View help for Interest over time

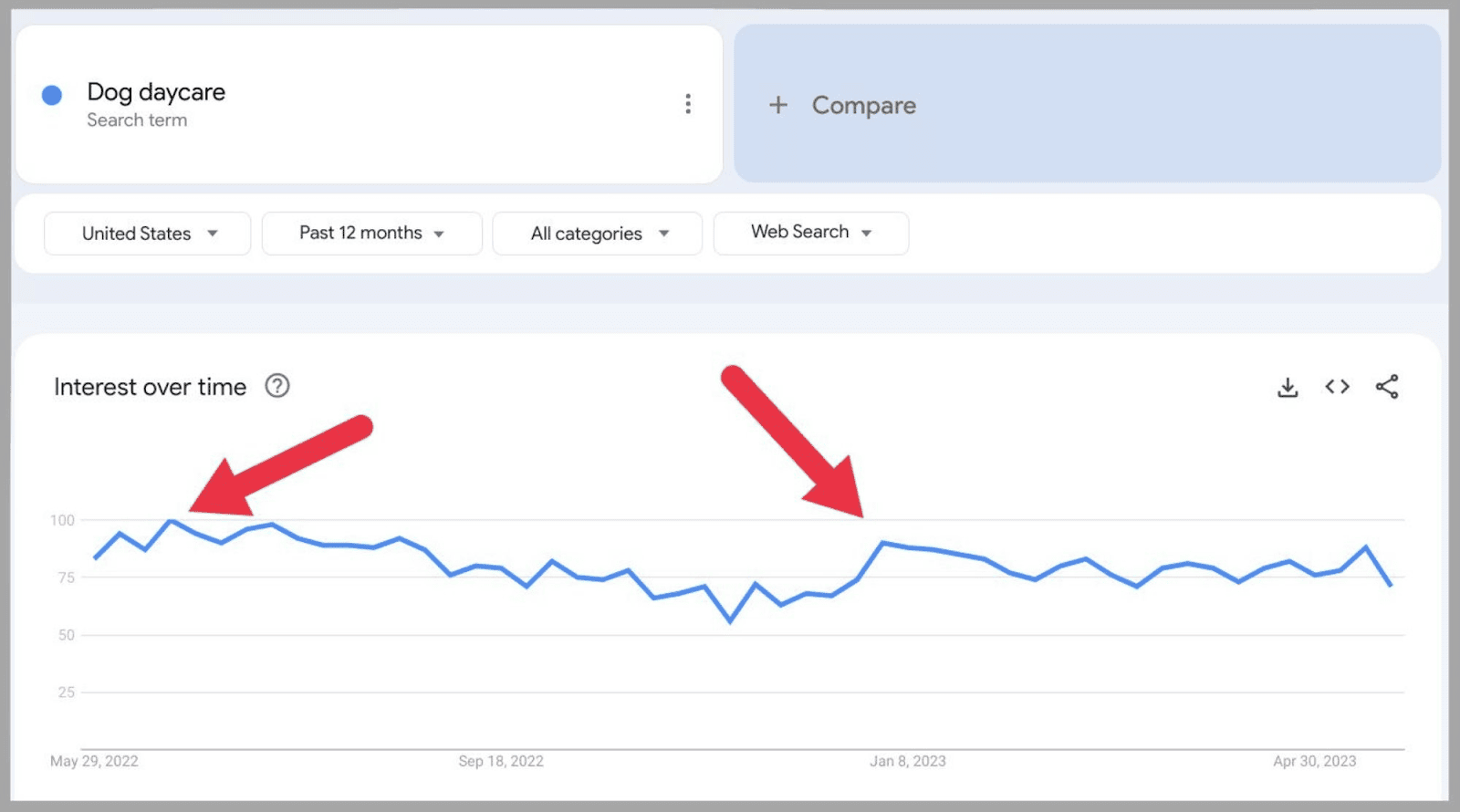pos(277,386)
